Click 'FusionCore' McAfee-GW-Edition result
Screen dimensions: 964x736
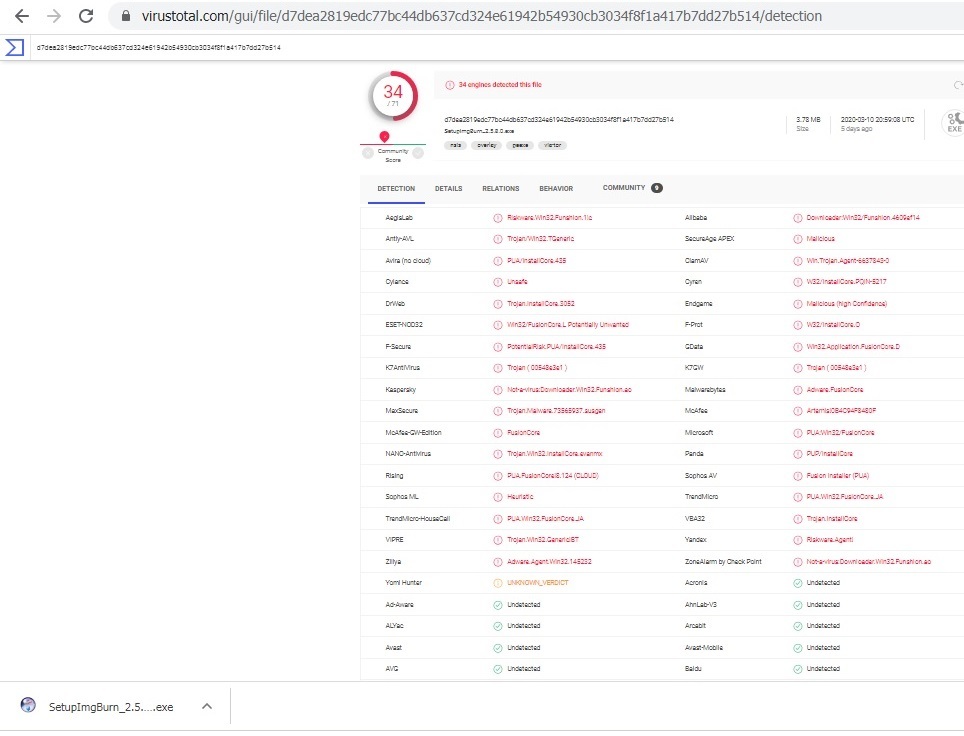click(523, 433)
